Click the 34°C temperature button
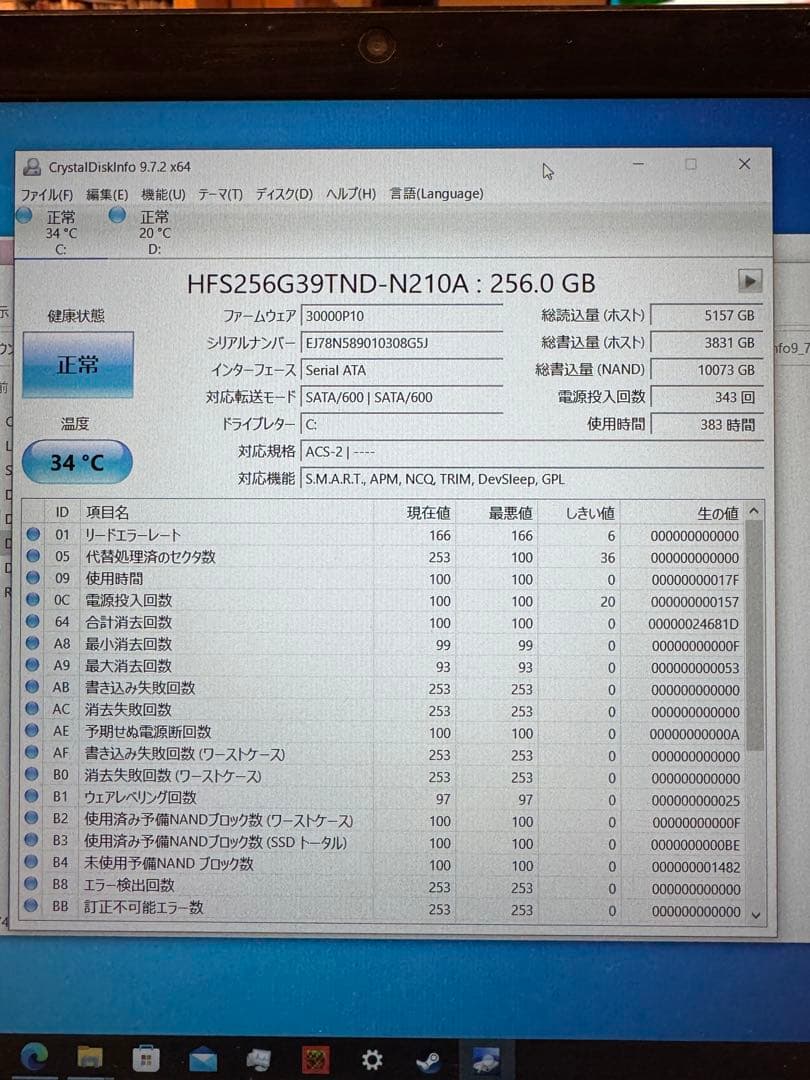The image size is (810, 1080). coord(76,462)
